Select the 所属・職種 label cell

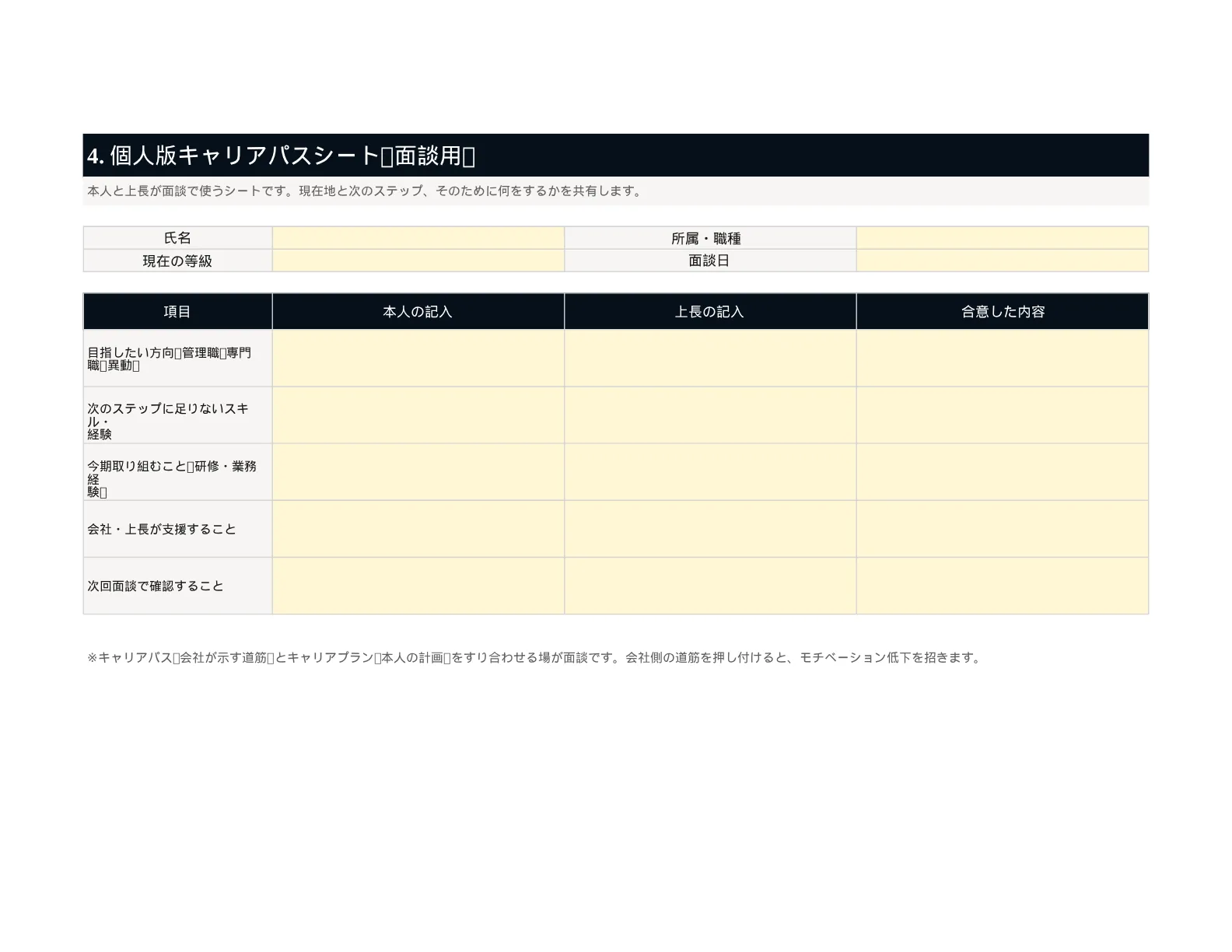[x=710, y=238]
